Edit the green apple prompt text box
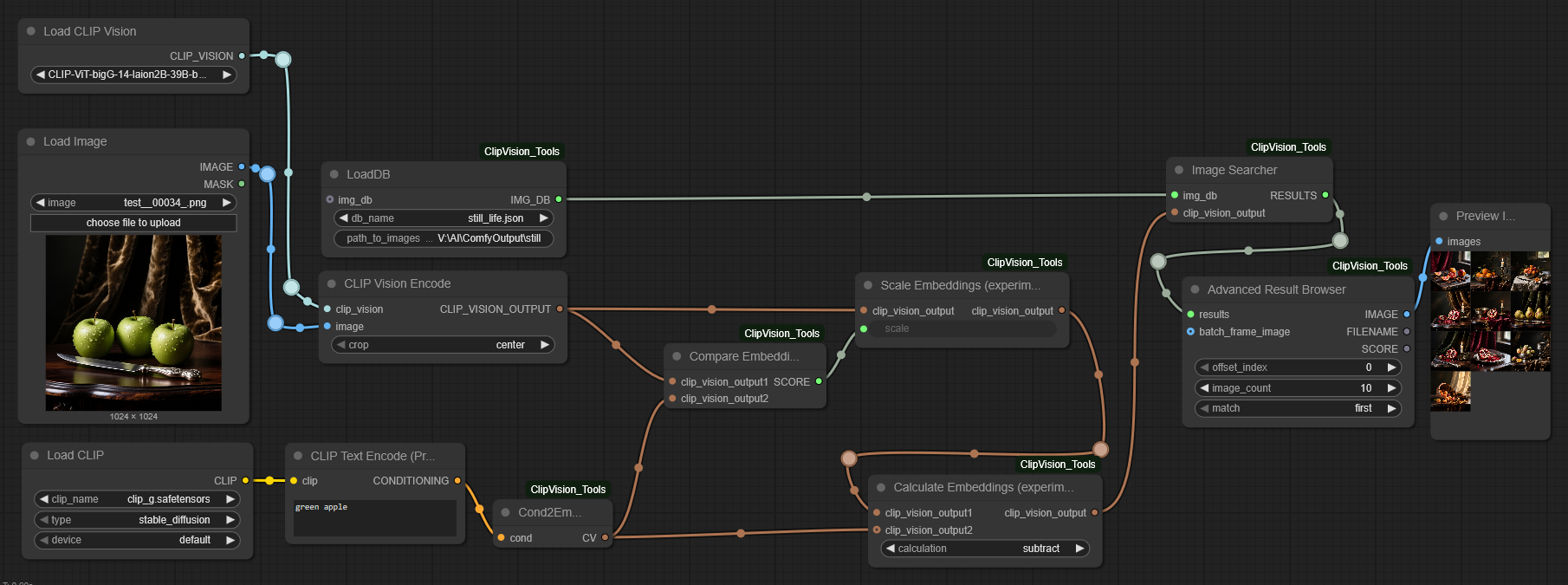The width and height of the screenshot is (1568, 585). click(x=374, y=518)
